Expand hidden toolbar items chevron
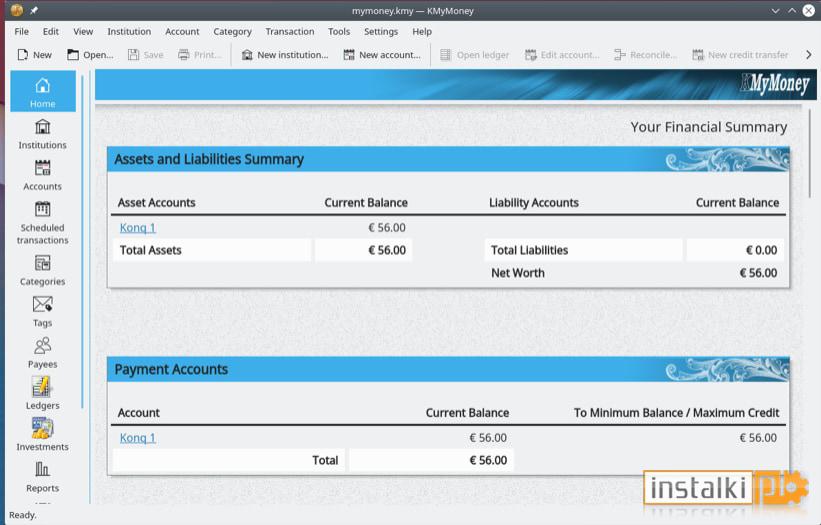Image resolution: width=821 pixels, height=525 pixels. pyautogui.click(x=809, y=54)
